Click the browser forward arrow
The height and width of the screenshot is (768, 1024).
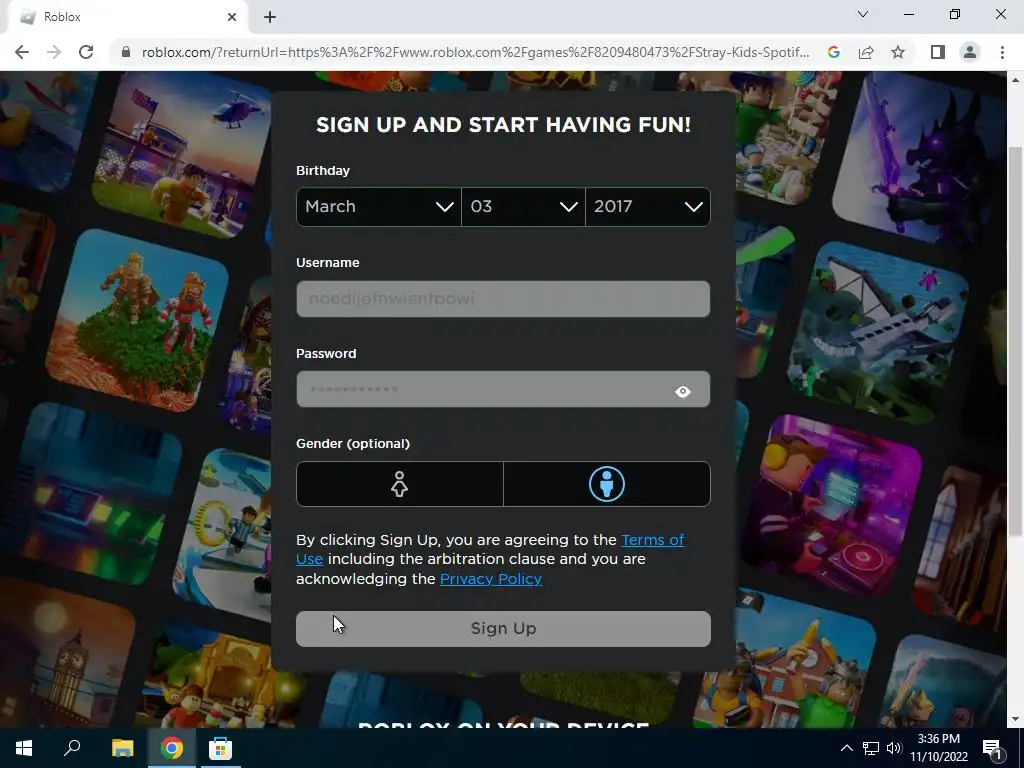click(54, 52)
